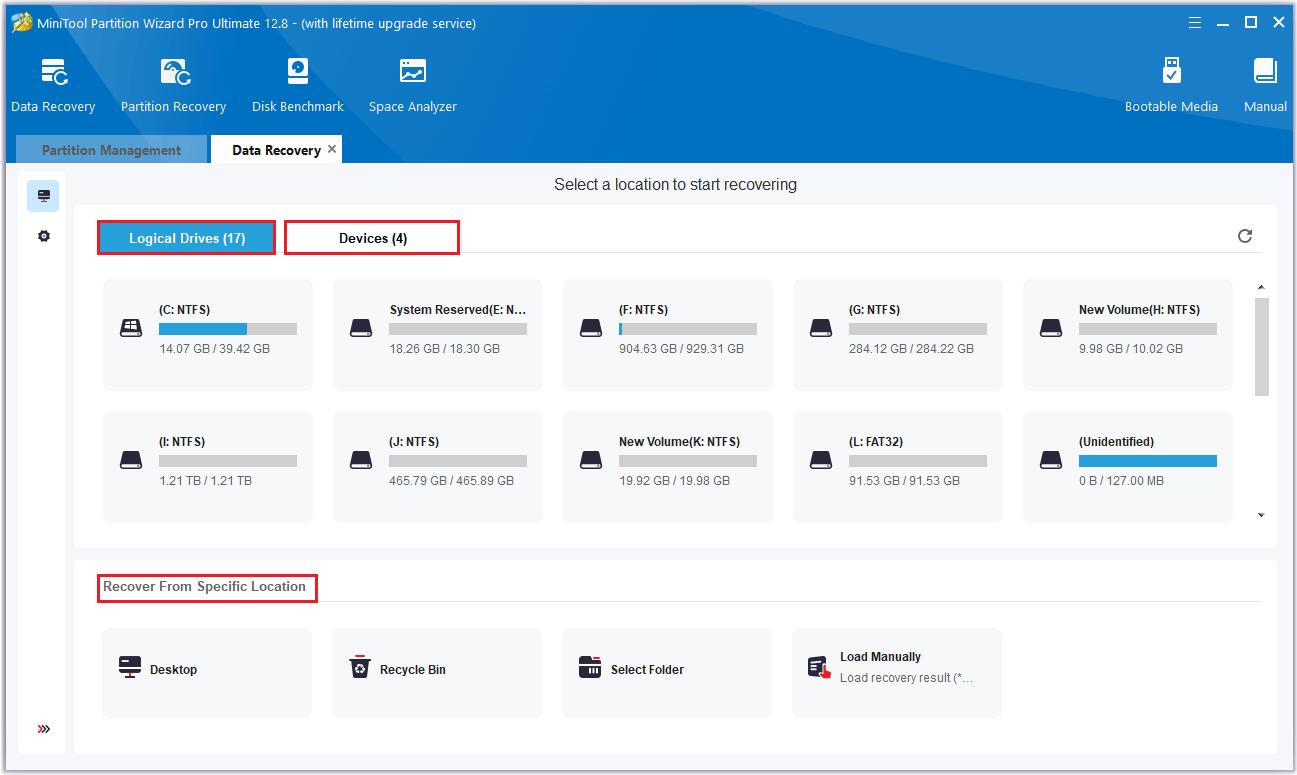
Task: Click 1.21 TB / 1.21 TB text
Action: 205,481
